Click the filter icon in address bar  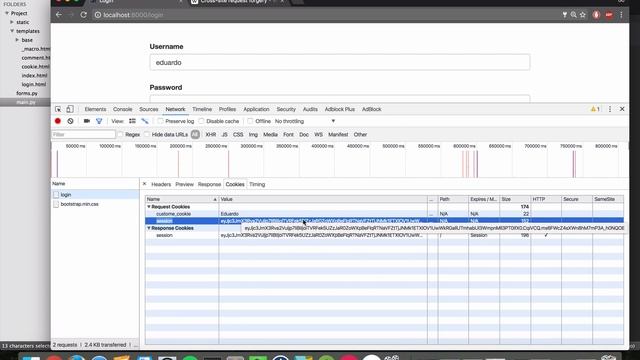tap(564, 15)
